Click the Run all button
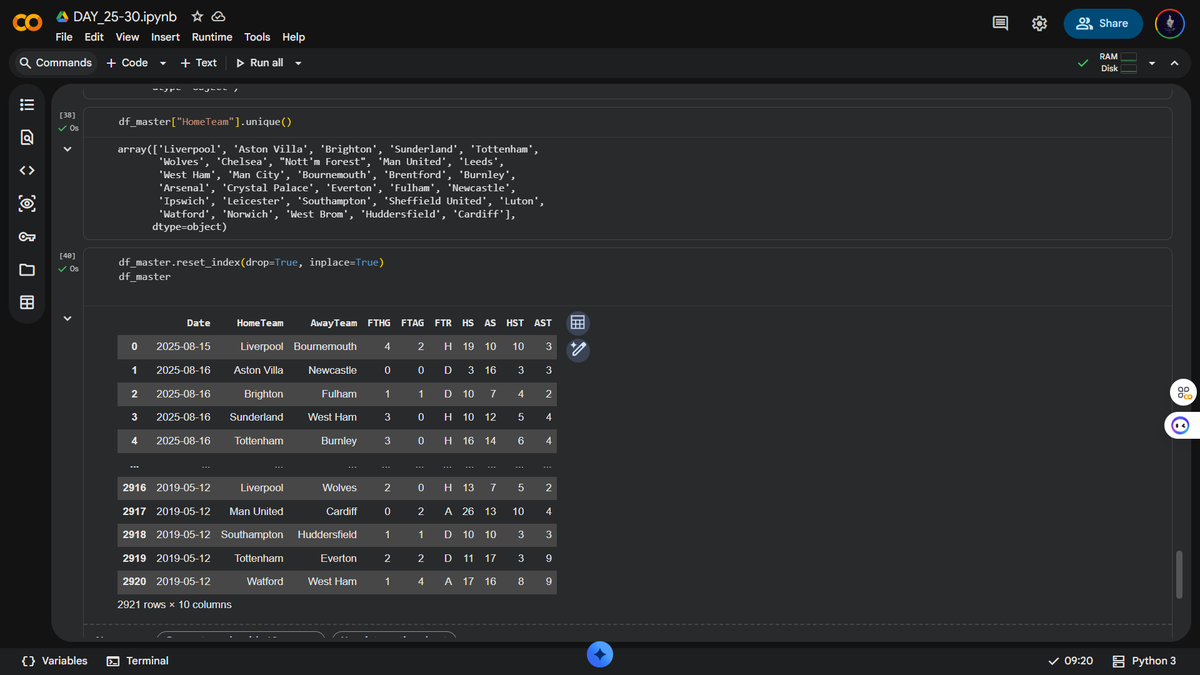 pyautogui.click(x=260, y=62)
